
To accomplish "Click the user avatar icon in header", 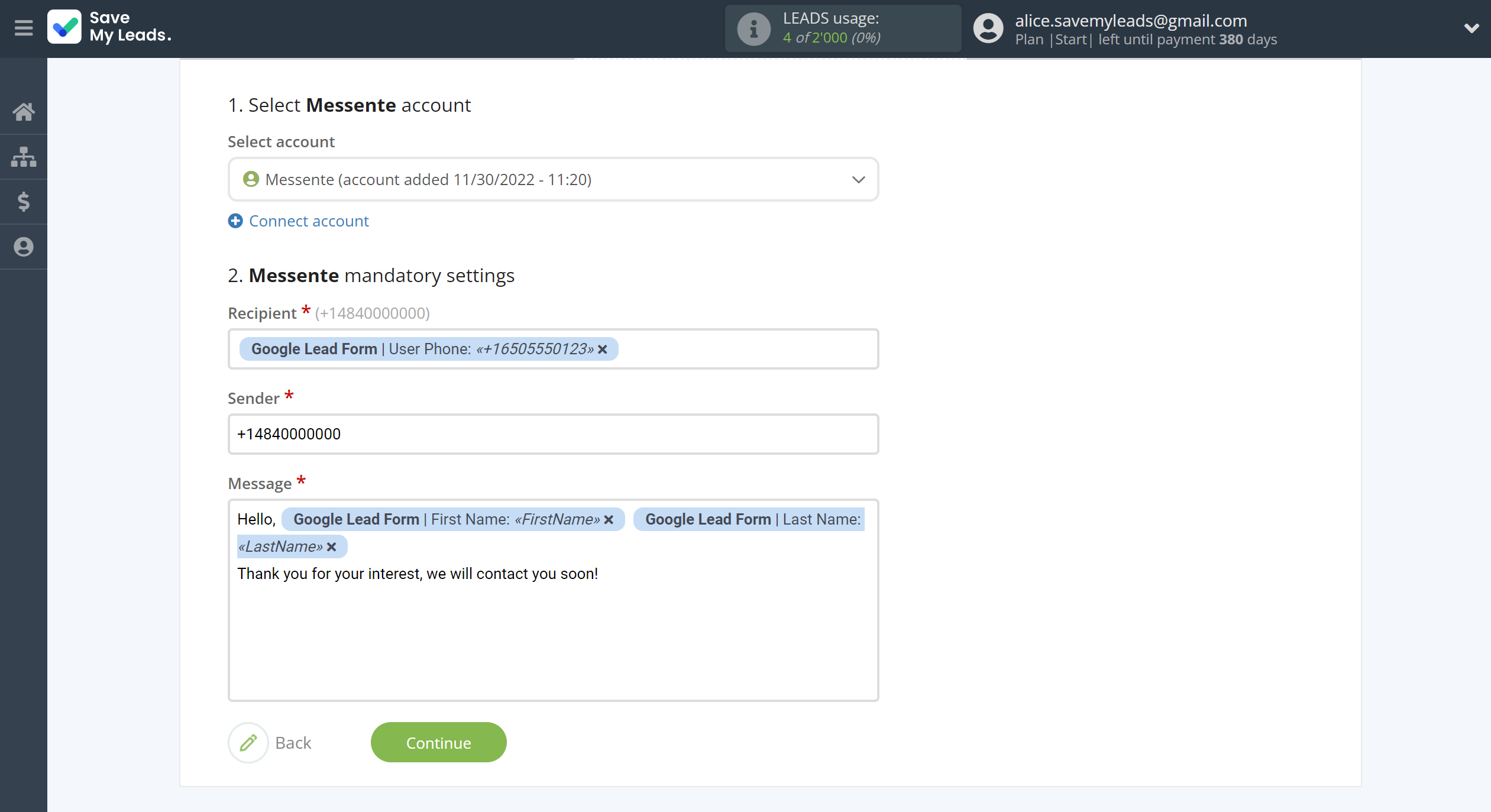I will [x=988, y=28].
